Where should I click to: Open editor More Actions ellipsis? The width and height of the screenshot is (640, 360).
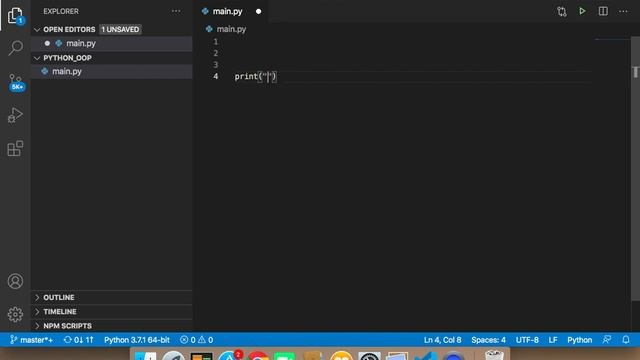pos(623,11)
